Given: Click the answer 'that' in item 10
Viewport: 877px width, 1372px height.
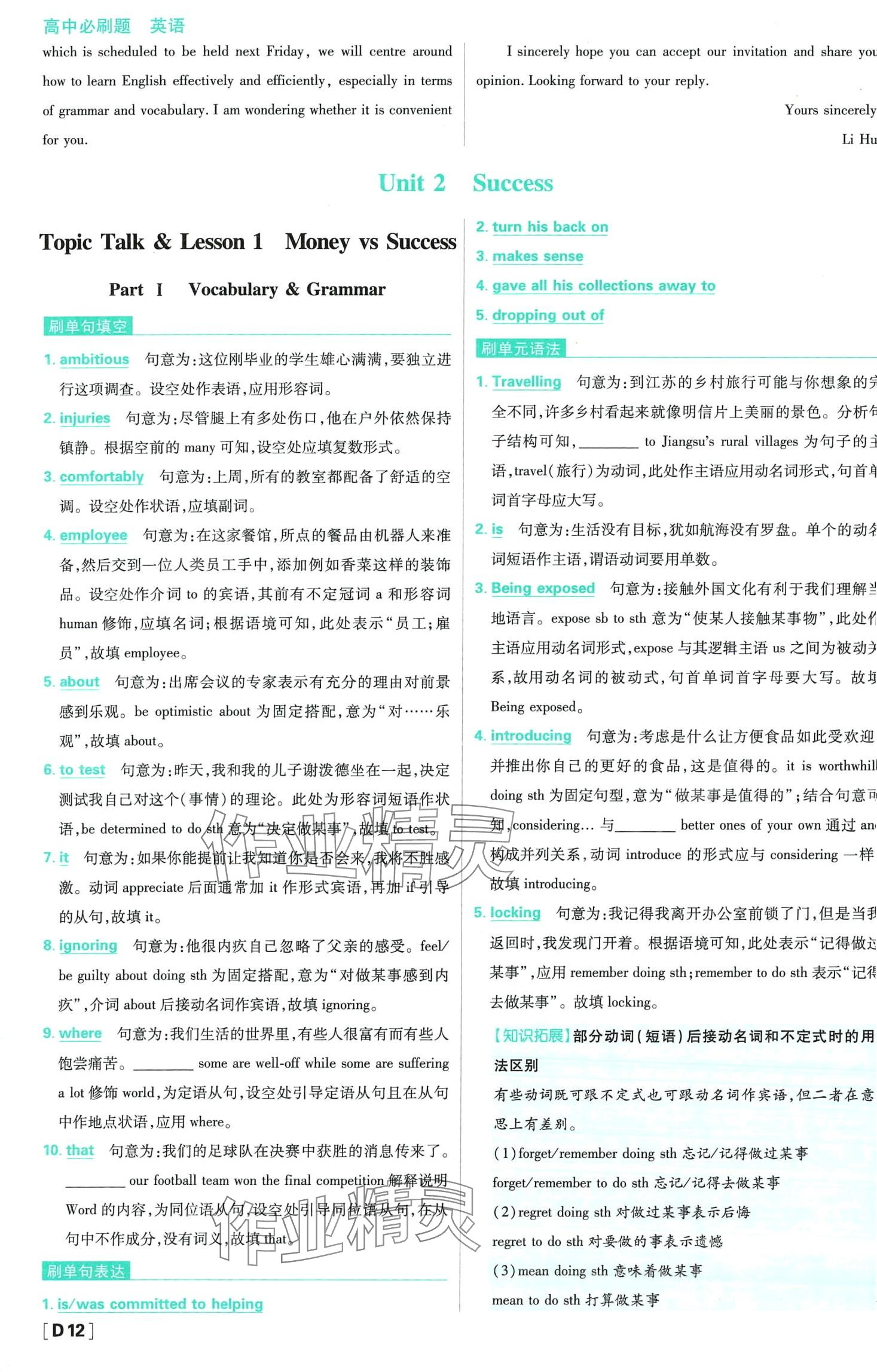Looking at the screenshot, I should (80, 1150).
